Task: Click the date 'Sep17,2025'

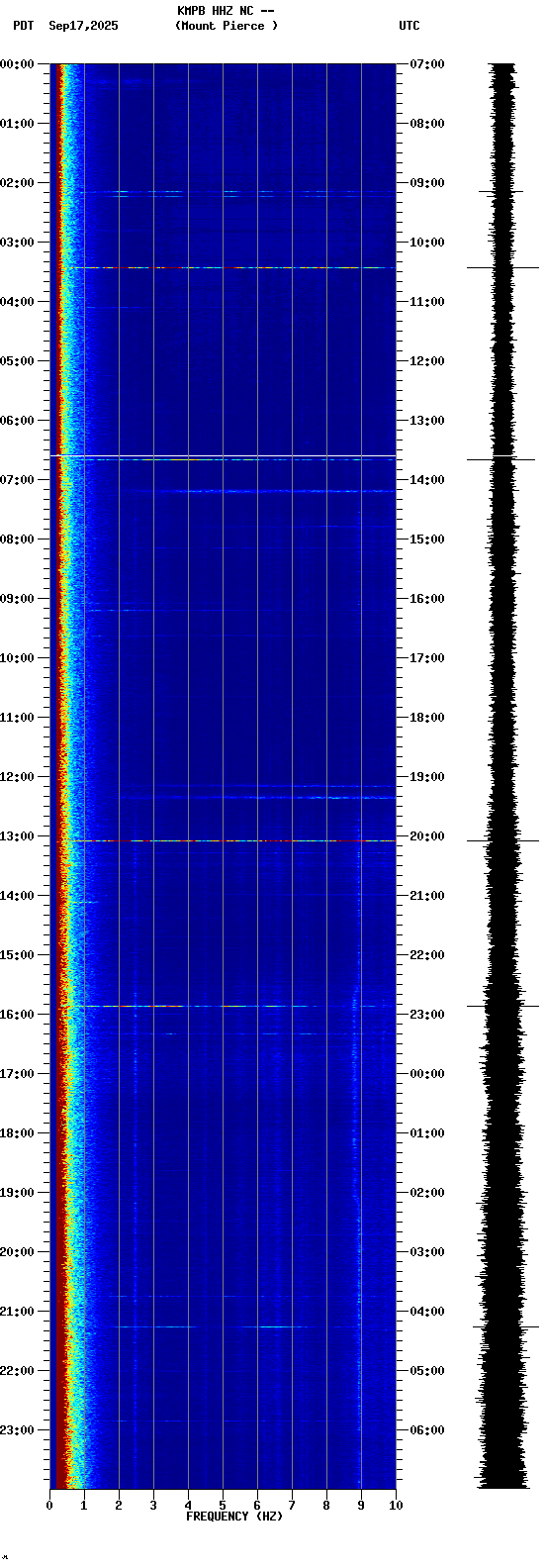Action: (83, 26)
